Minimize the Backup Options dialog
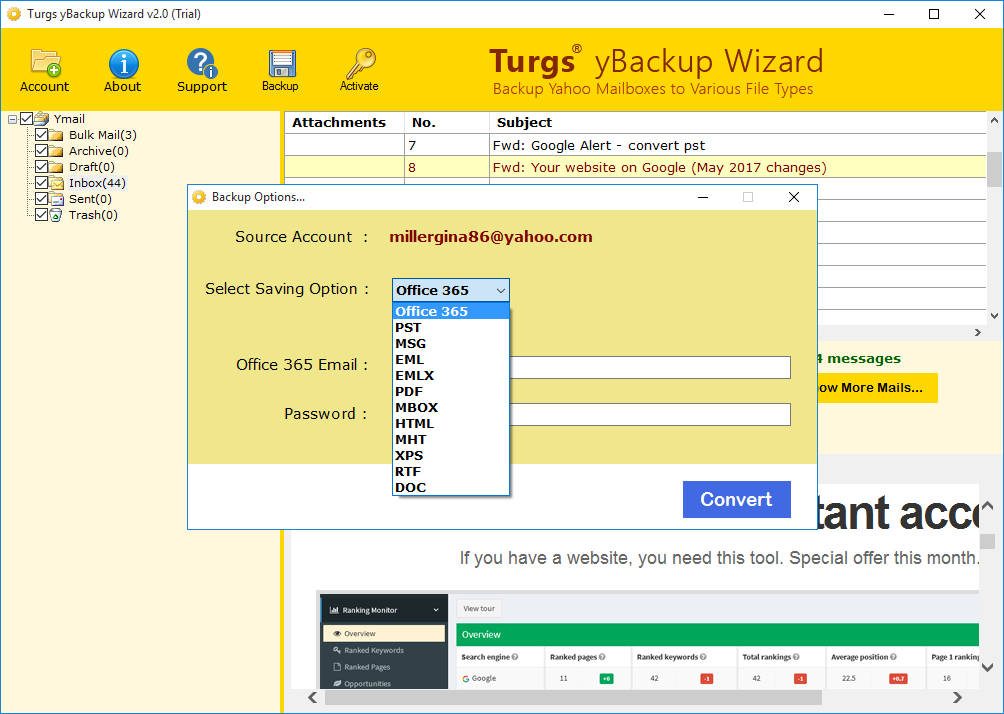Image resolution: width=1004 pixels, height=714 pixels. pos(703,197)
